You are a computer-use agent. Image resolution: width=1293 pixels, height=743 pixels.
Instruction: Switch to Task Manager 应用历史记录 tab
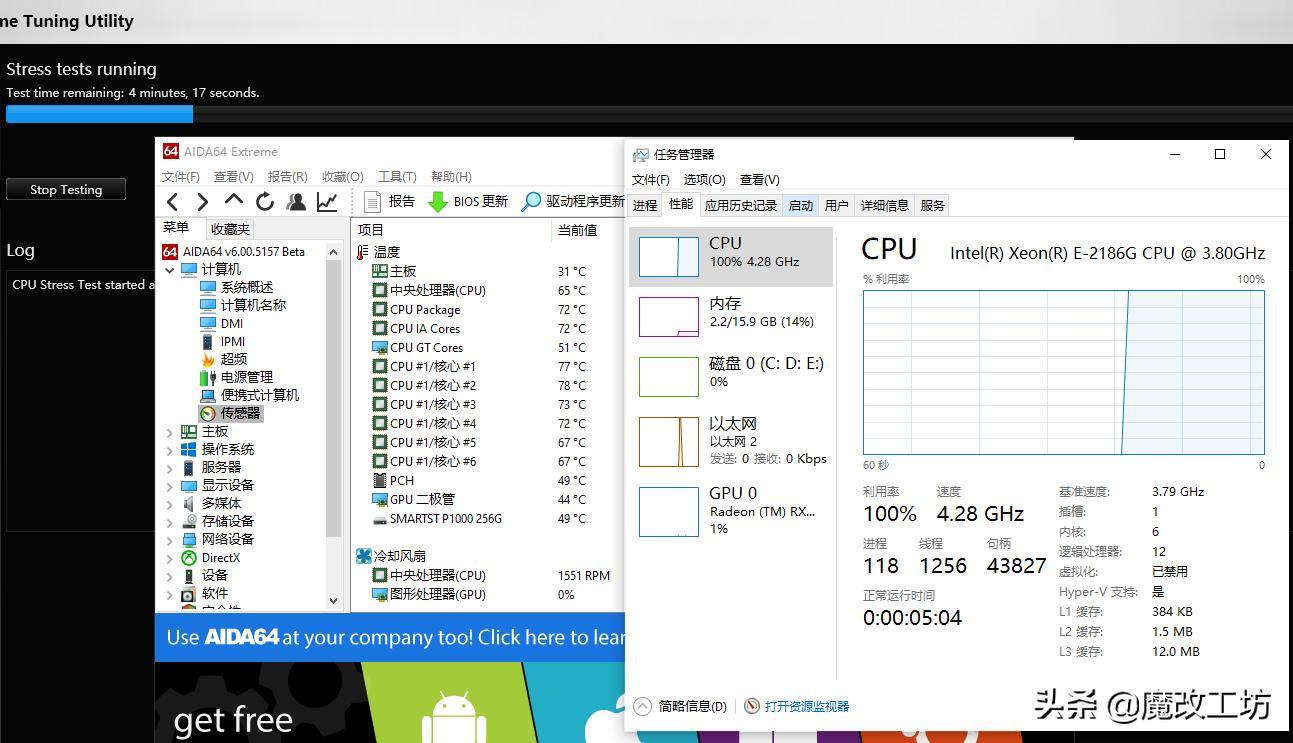(741, 205)
